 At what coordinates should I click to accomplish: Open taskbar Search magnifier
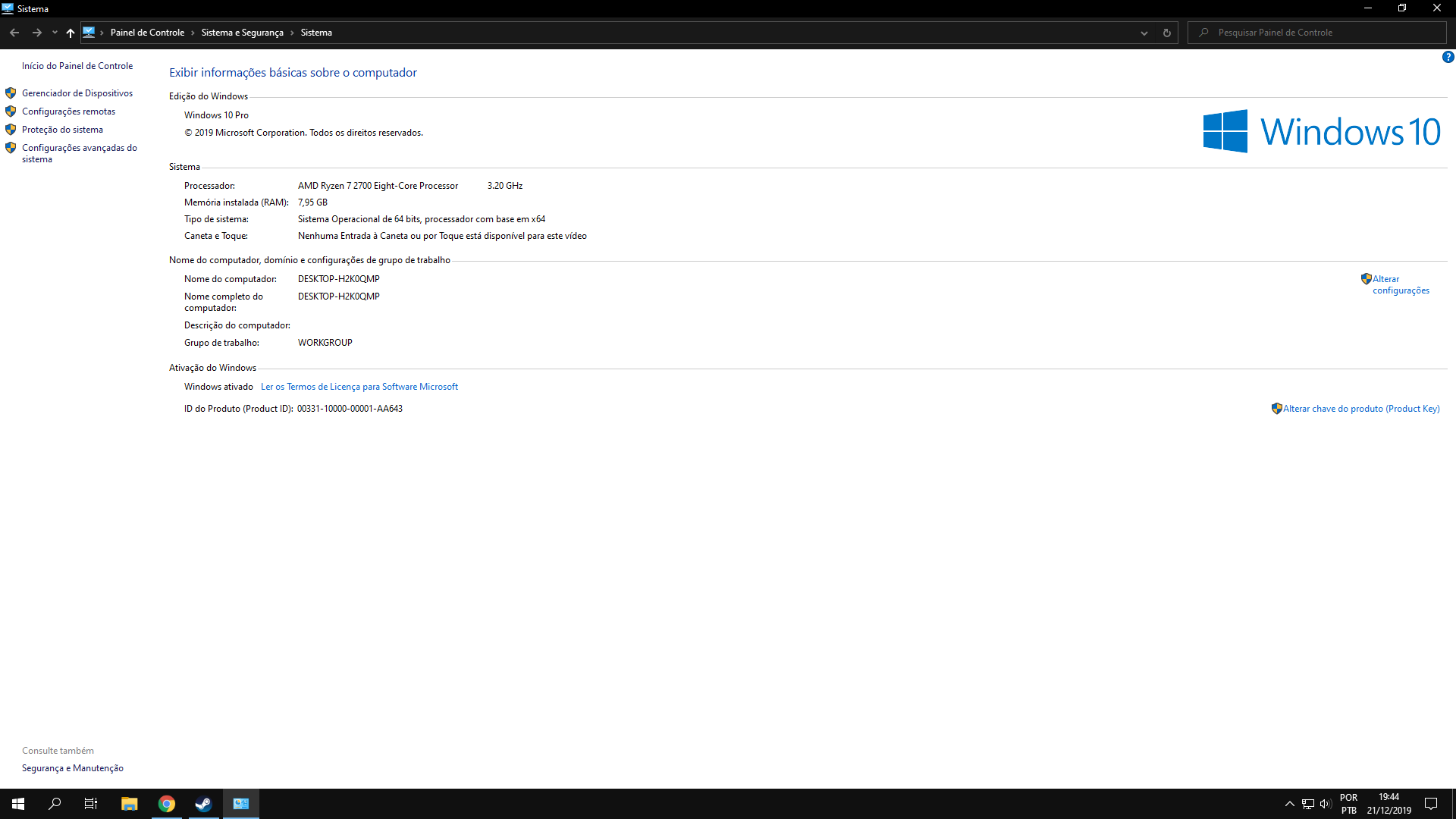click(x=55, y=804)
